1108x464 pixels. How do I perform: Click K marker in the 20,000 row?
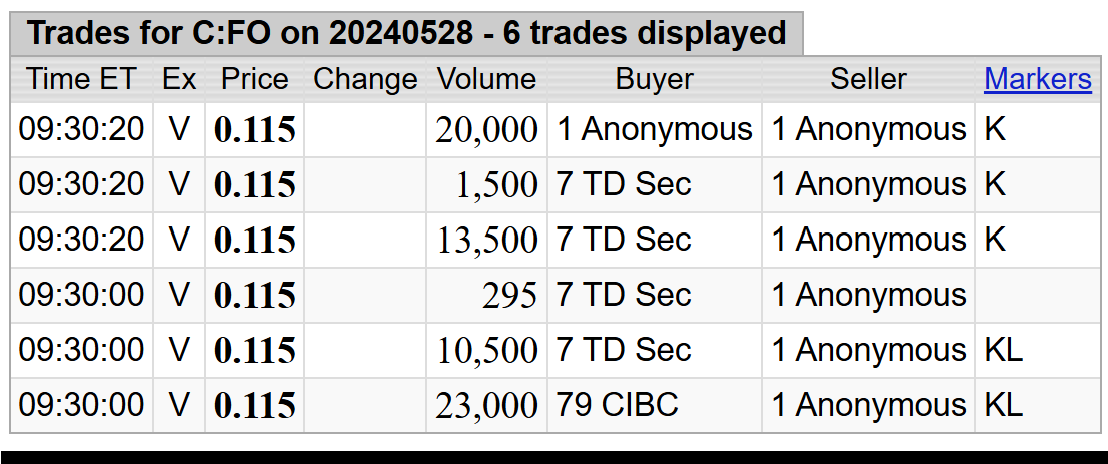click(995, 130)
